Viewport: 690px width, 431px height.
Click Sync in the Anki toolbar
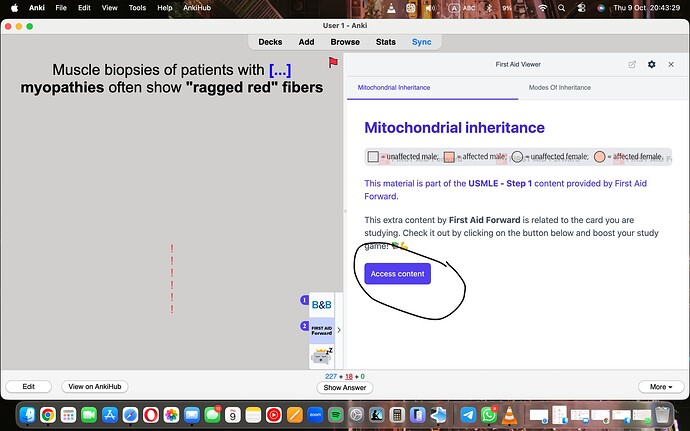421,42
